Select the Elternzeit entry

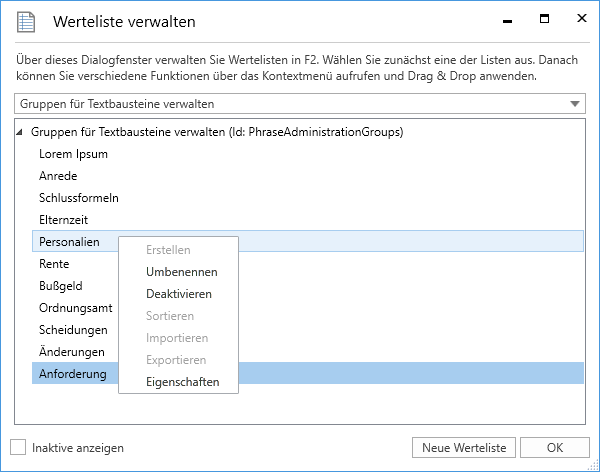65,220
